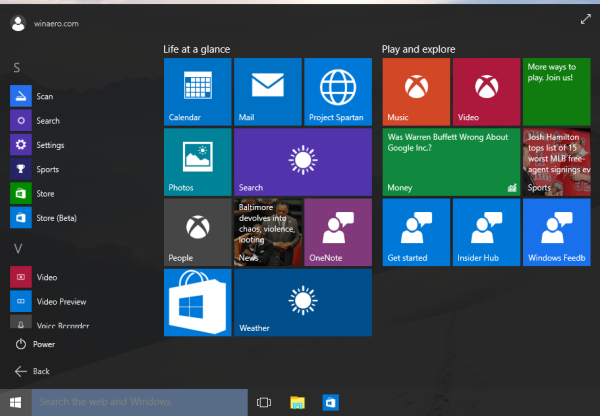Screen dimensions: 600x416
Task: Open the Get started tile
Action: click(416, 232)
